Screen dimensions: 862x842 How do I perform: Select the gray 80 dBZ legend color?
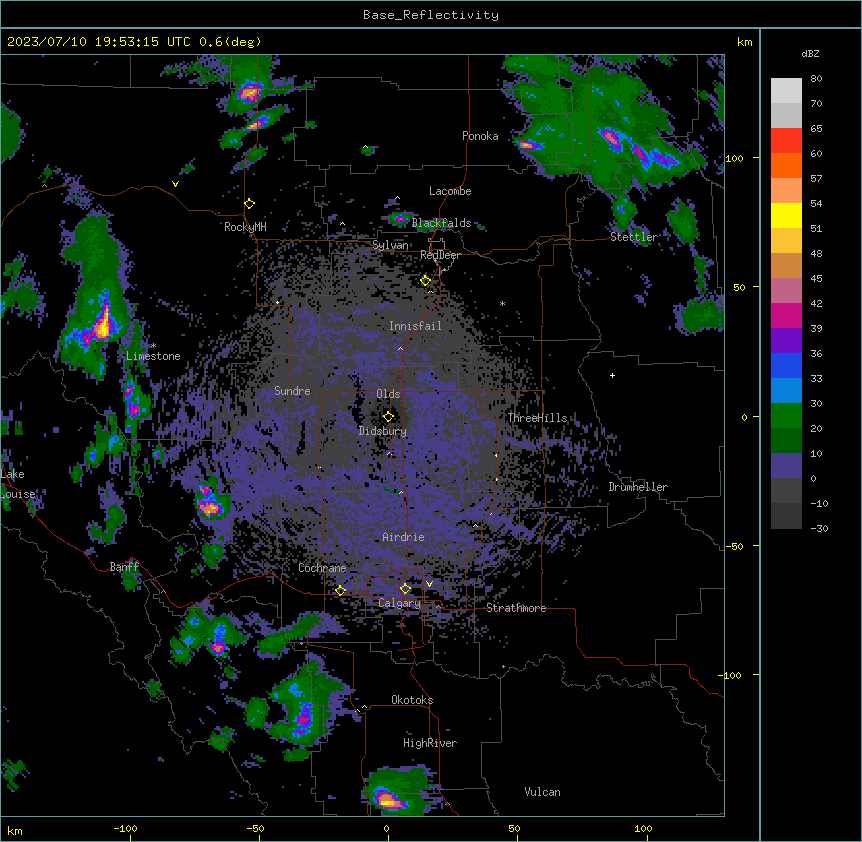pos(786,91)
